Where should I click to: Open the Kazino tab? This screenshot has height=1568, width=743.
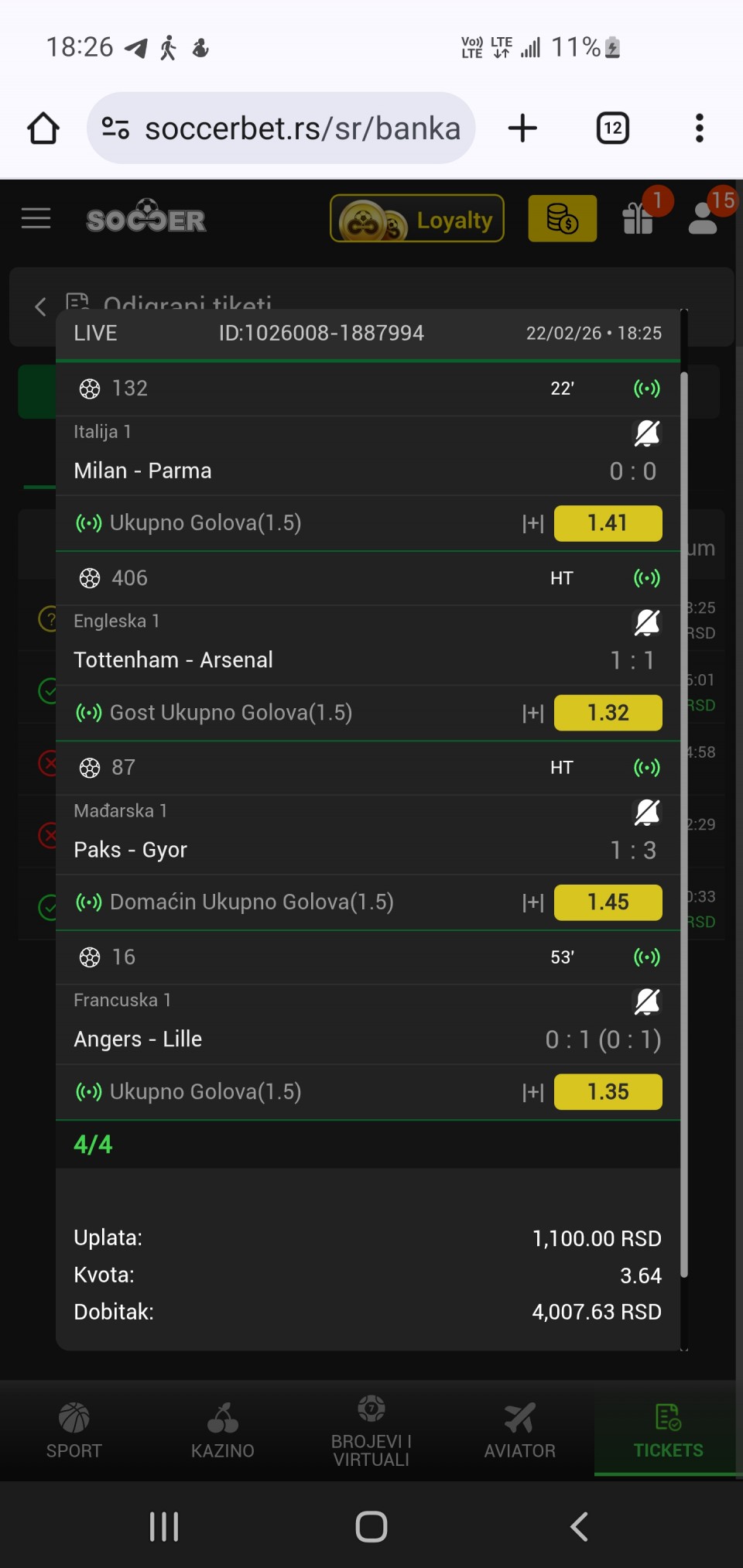[x=223, y=1431]
